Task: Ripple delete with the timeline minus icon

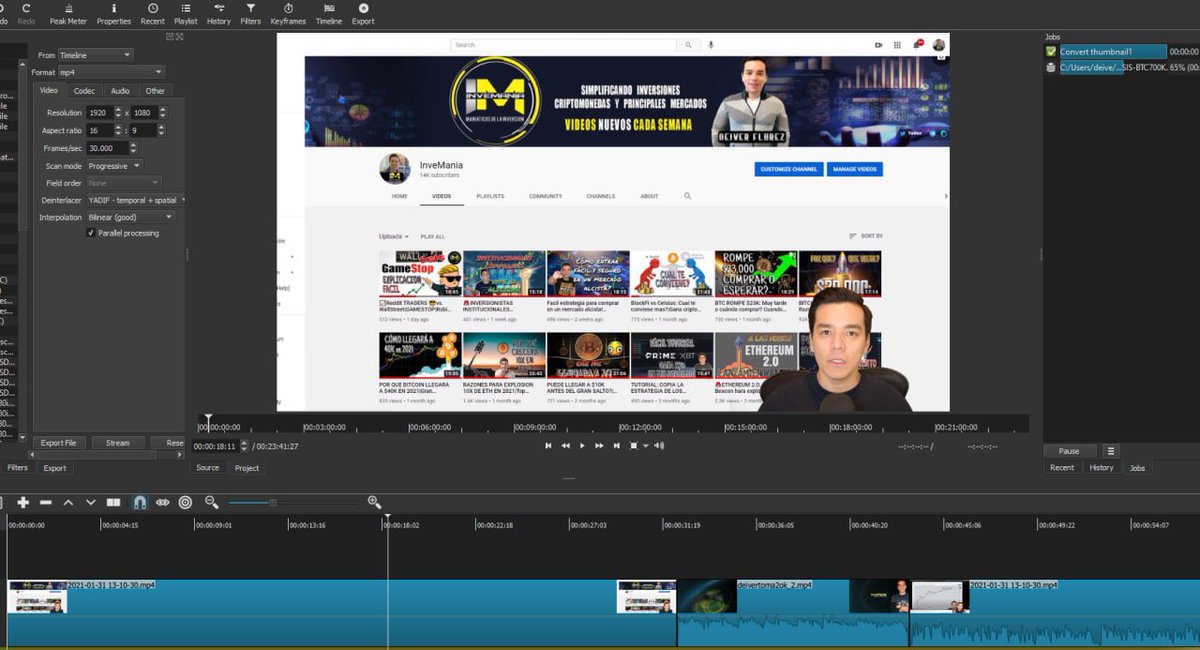Action: 45,502
